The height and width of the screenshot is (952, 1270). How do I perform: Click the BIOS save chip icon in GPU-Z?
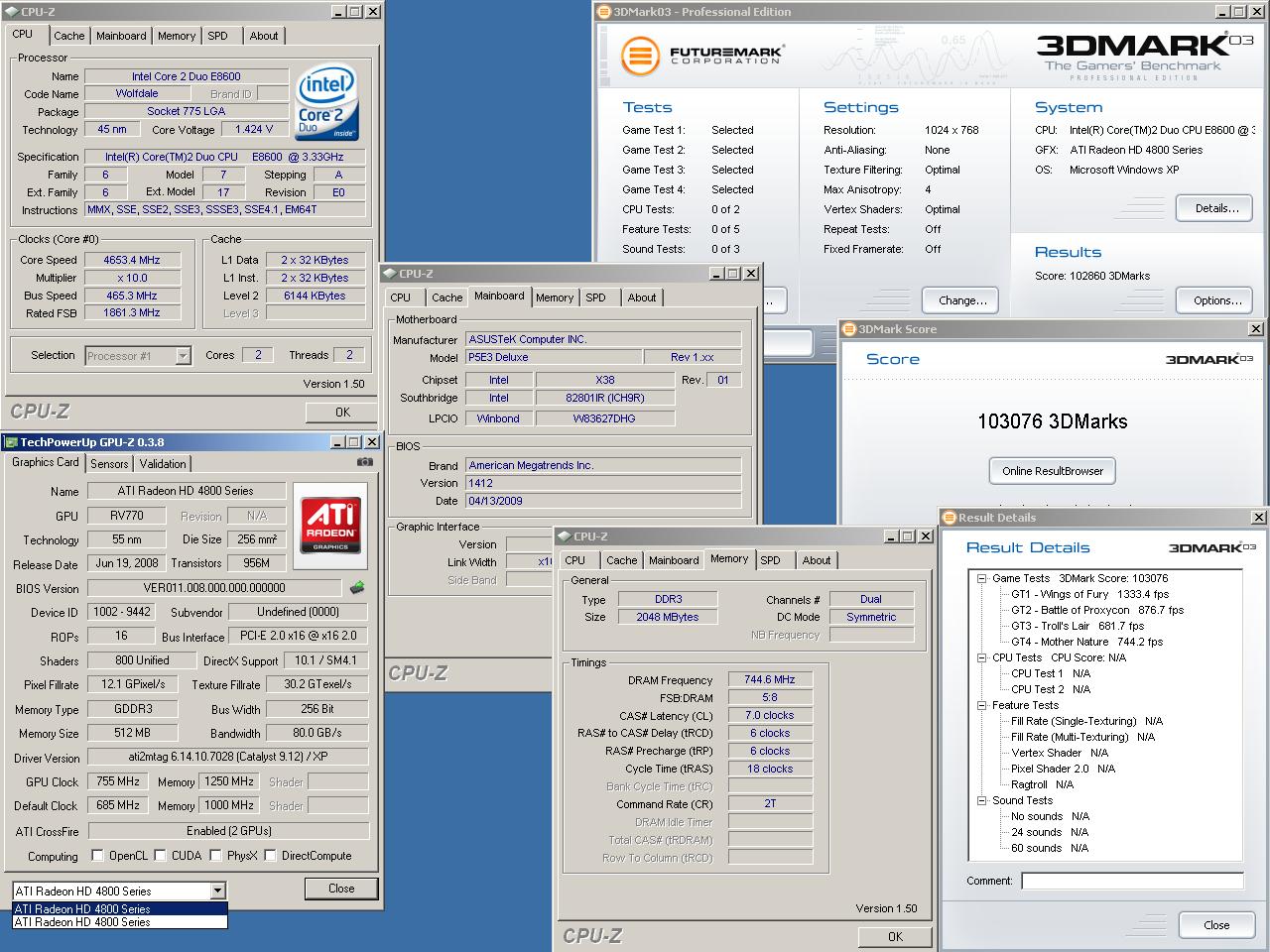(357, 587)
